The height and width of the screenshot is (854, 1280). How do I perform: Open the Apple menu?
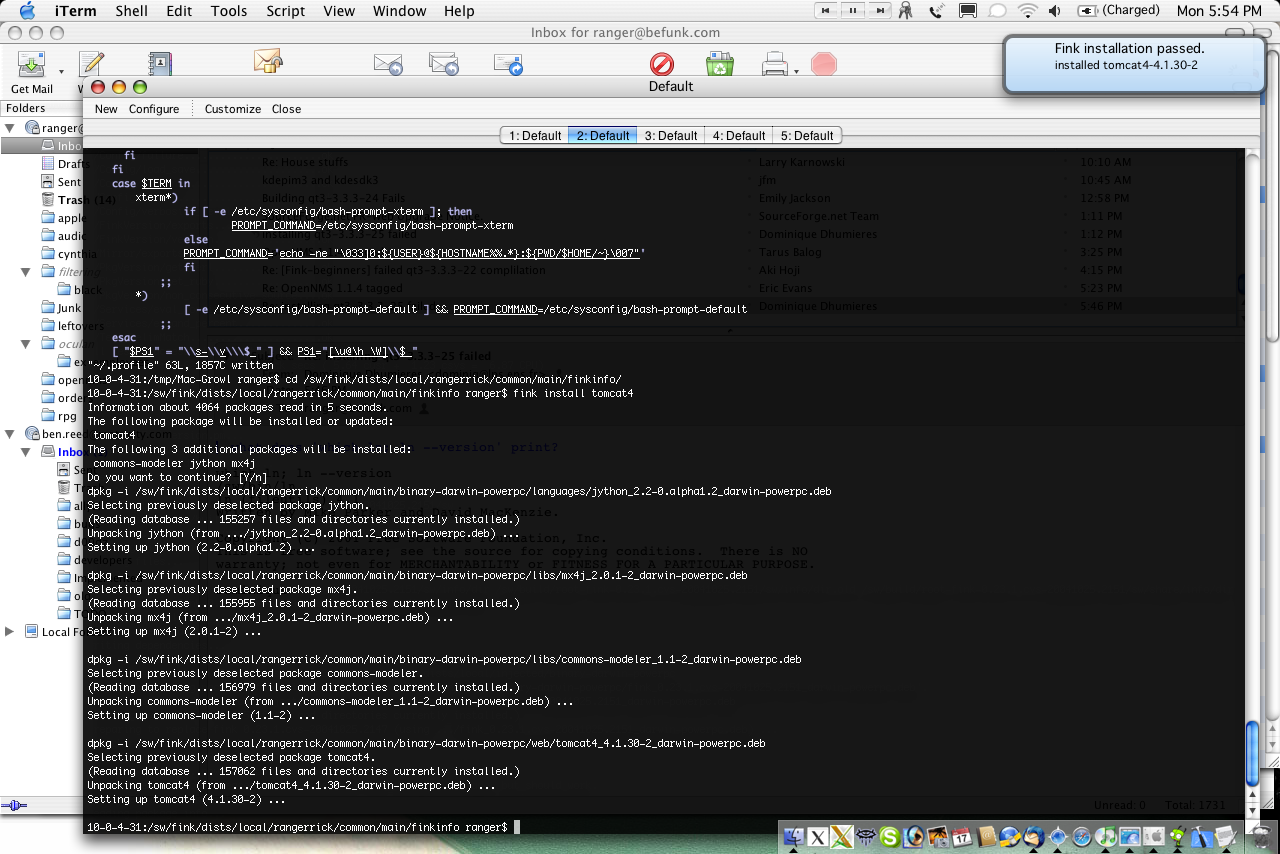pyautogui.click(x=27, y=11)
